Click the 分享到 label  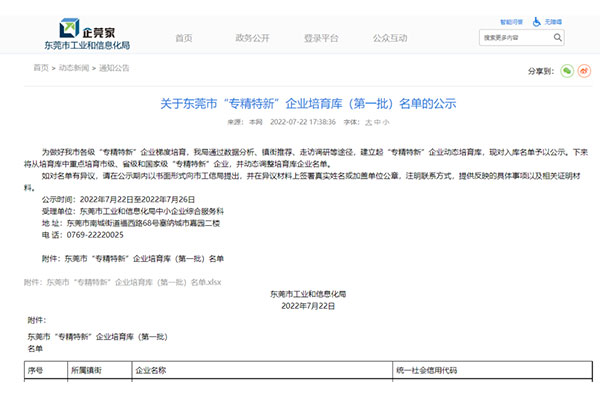[x=541, y=71]
